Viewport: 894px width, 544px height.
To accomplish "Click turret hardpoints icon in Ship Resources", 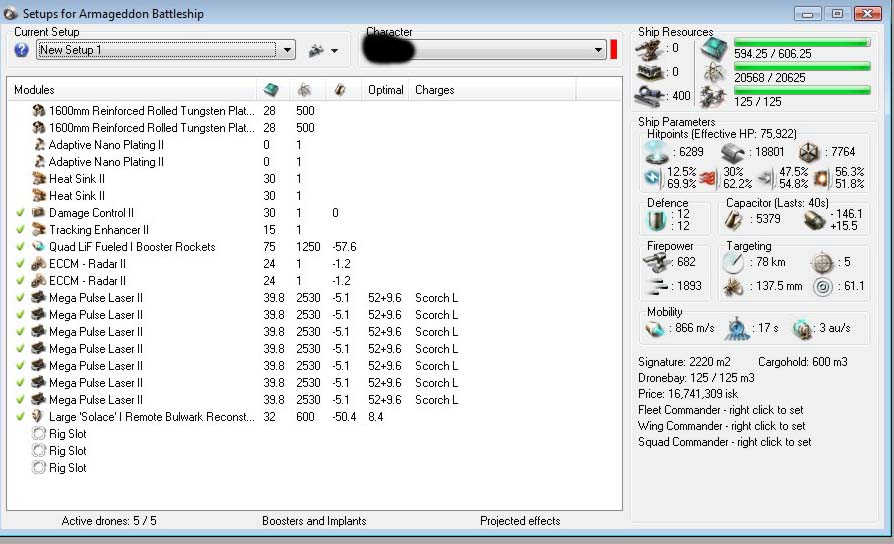I will click(649, 51).
